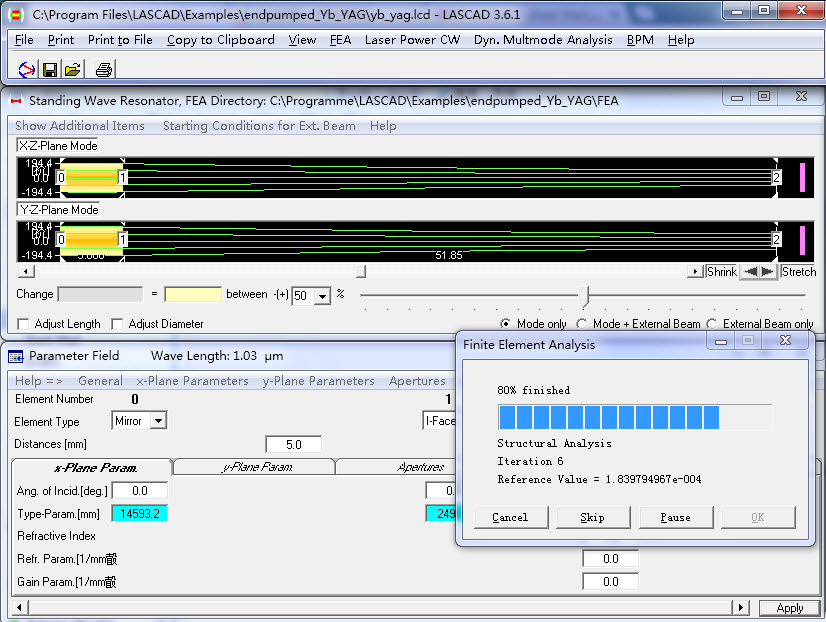Select element 0 marker in X-Z-Plane
826x622 pixels.
click(61, 177)
